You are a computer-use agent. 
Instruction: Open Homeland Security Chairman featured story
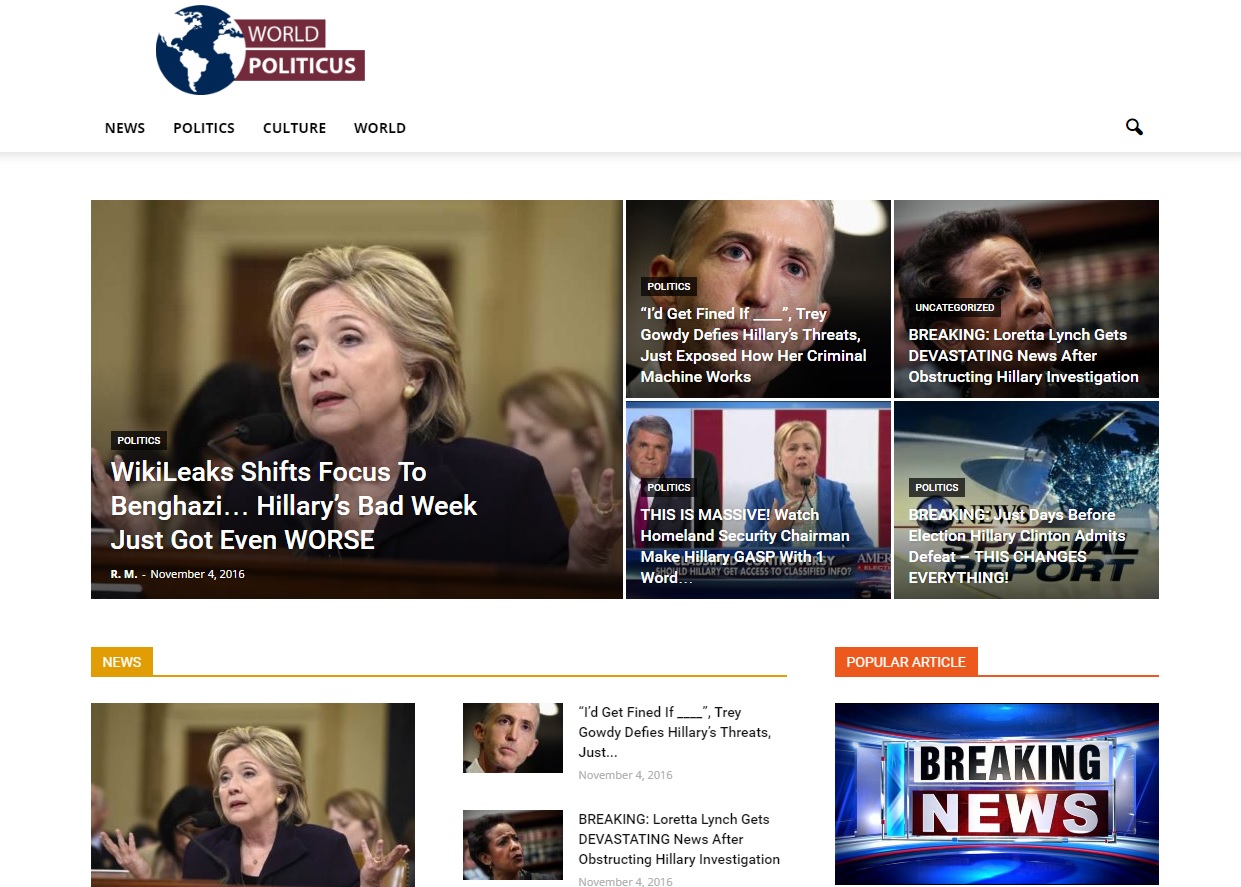point(745,546)
